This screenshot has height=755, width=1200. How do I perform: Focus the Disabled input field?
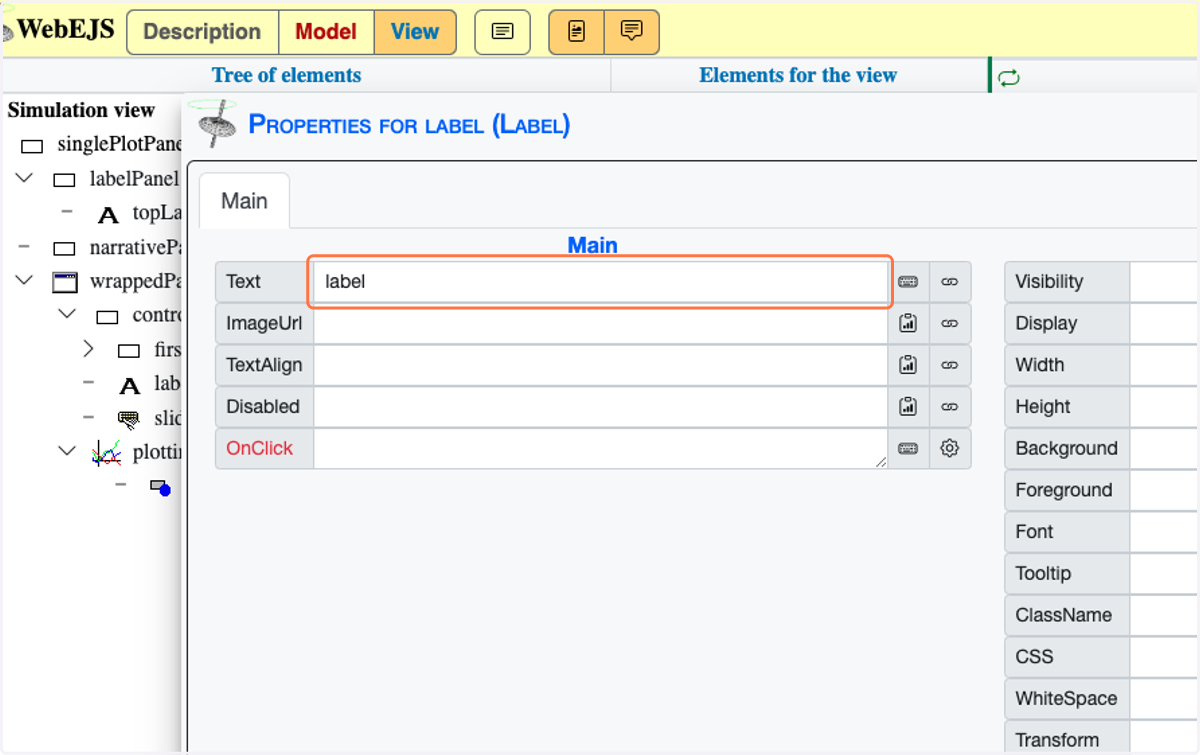[600, 407]
